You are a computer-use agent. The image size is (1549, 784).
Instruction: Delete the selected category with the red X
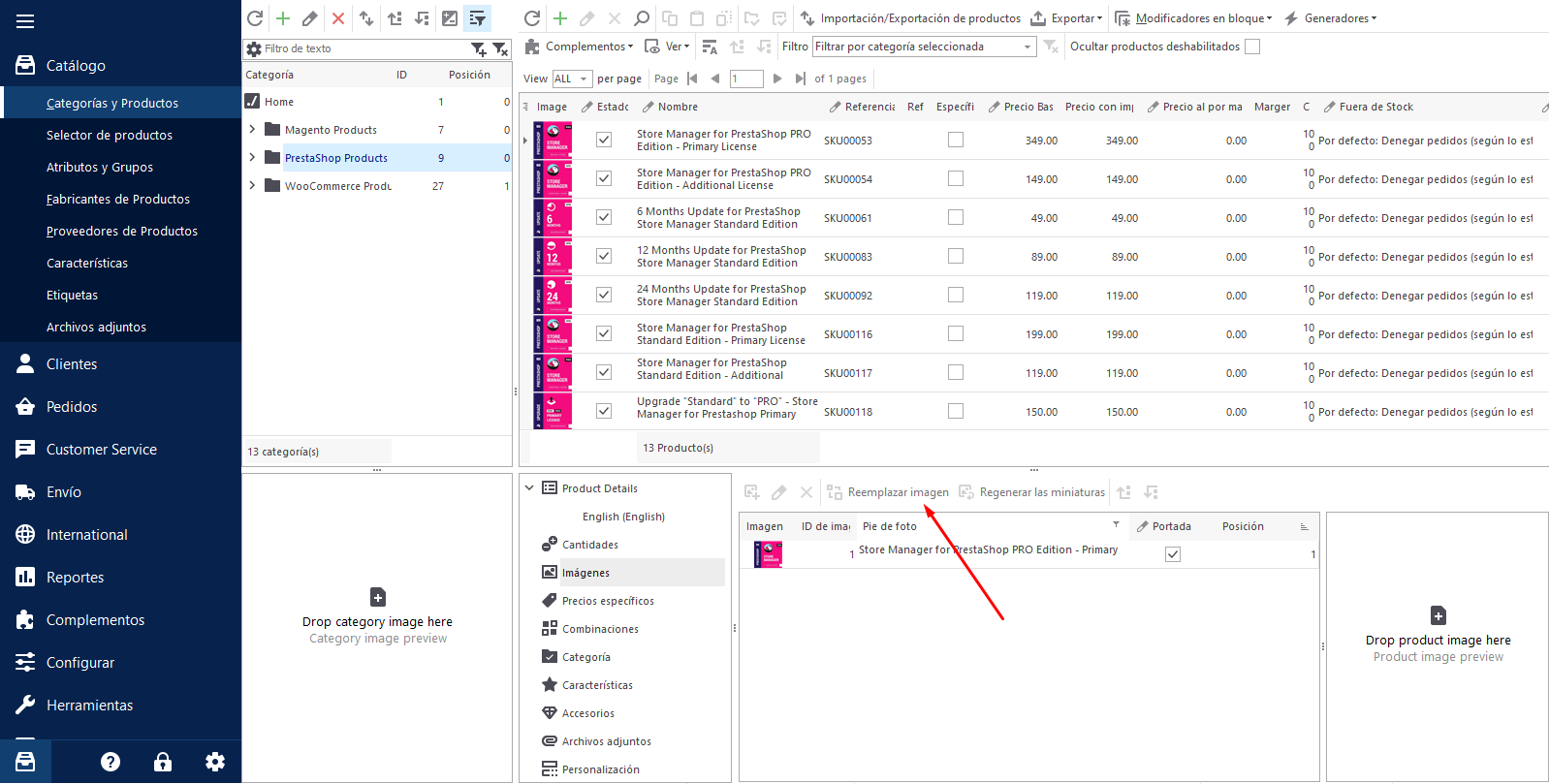338,18
